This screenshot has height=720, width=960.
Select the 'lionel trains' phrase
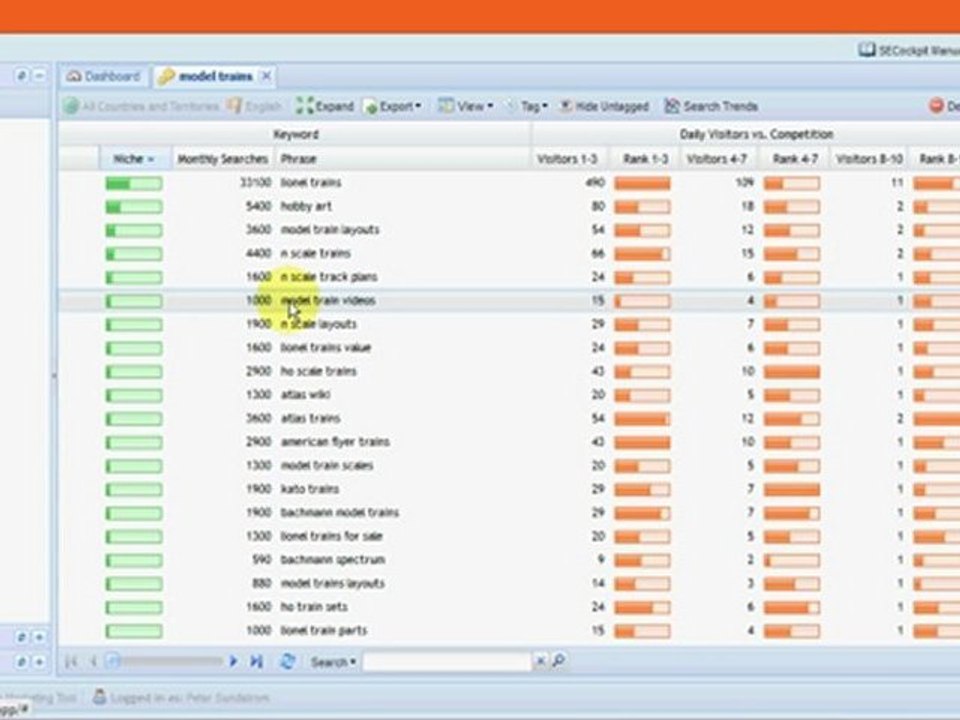[311, 182]
